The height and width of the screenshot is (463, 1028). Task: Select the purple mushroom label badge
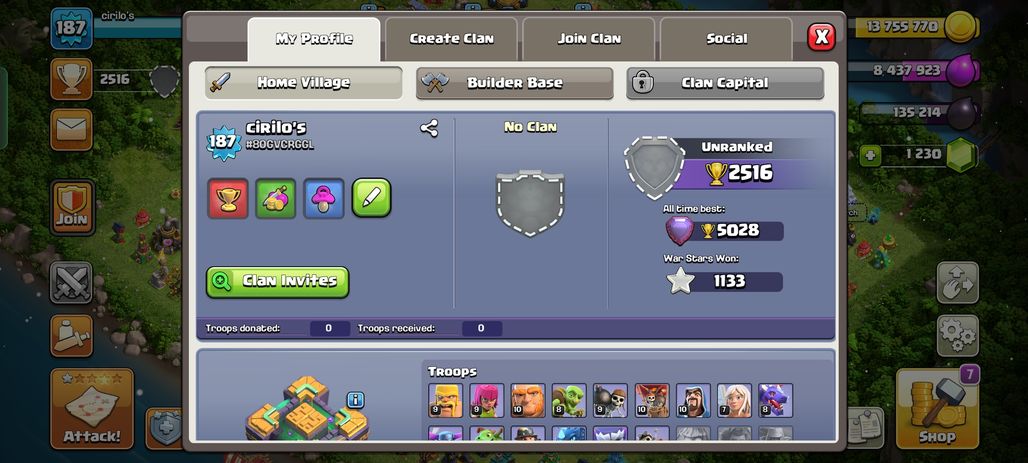click(x=323, y=198)
